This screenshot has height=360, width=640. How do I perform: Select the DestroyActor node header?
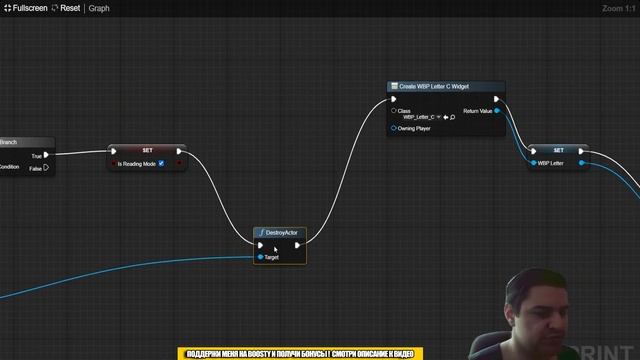[280, 233]
